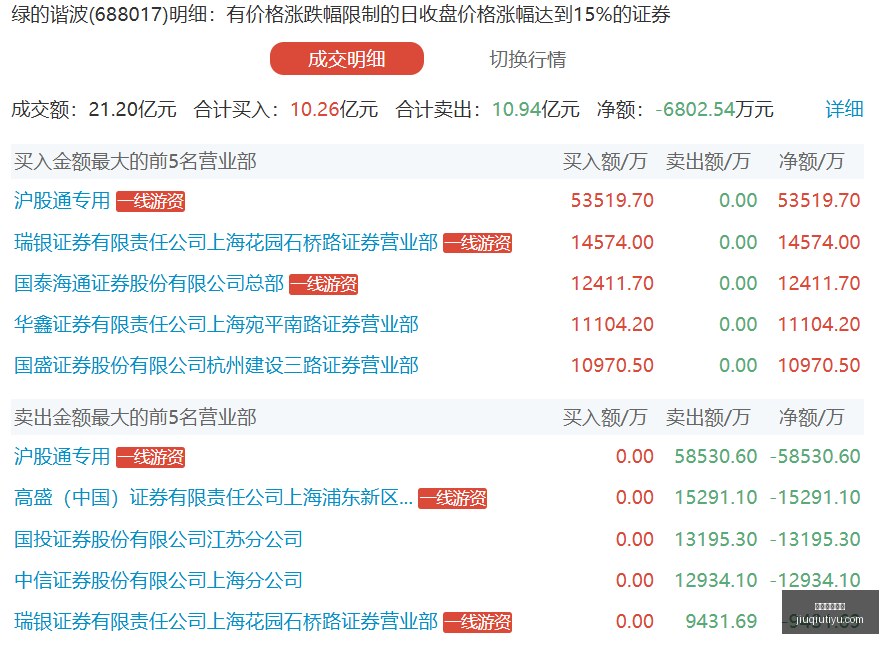Click net amount -58530.60 for 沪股通专用

[815, 456]
